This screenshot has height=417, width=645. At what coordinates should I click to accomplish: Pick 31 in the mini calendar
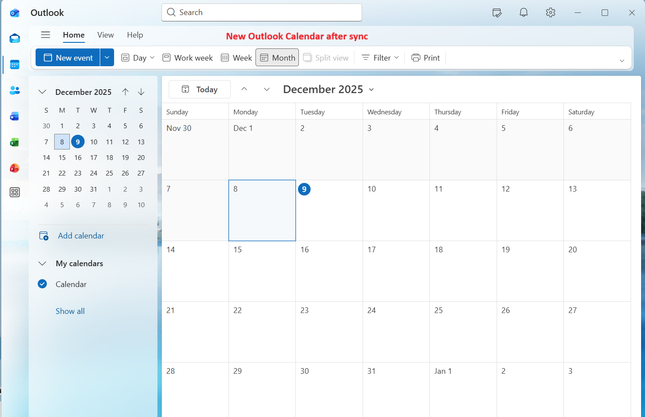94,189
